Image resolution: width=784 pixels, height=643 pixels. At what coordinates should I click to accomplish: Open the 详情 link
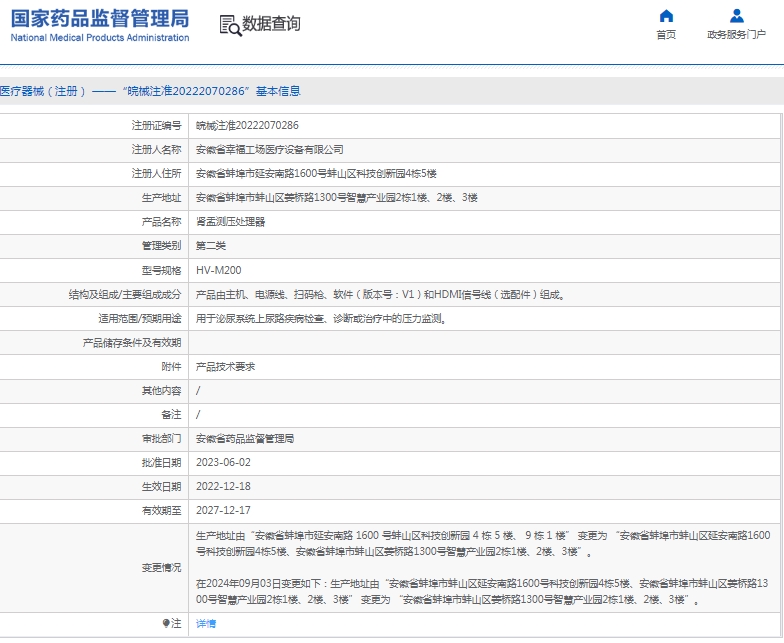point(206,624)
